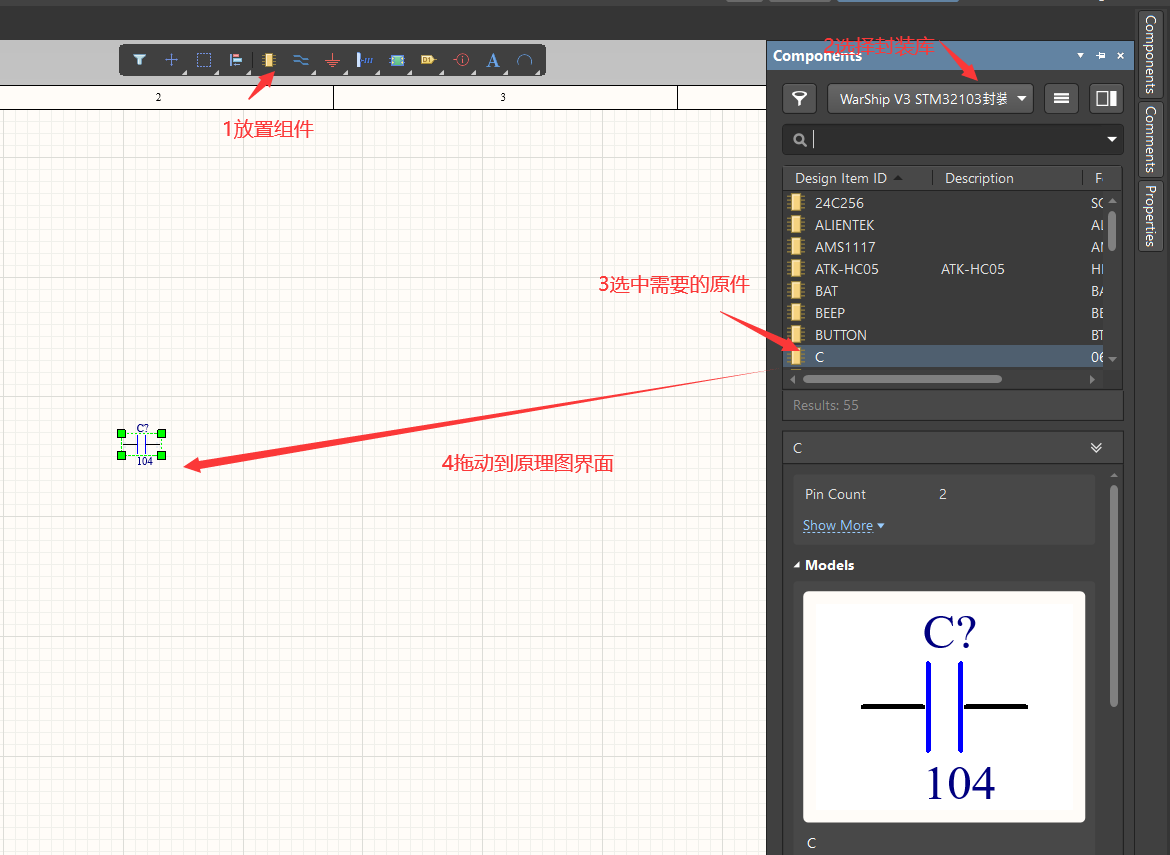
Task: Sort by Description column header
Action: coord(1007,178)
